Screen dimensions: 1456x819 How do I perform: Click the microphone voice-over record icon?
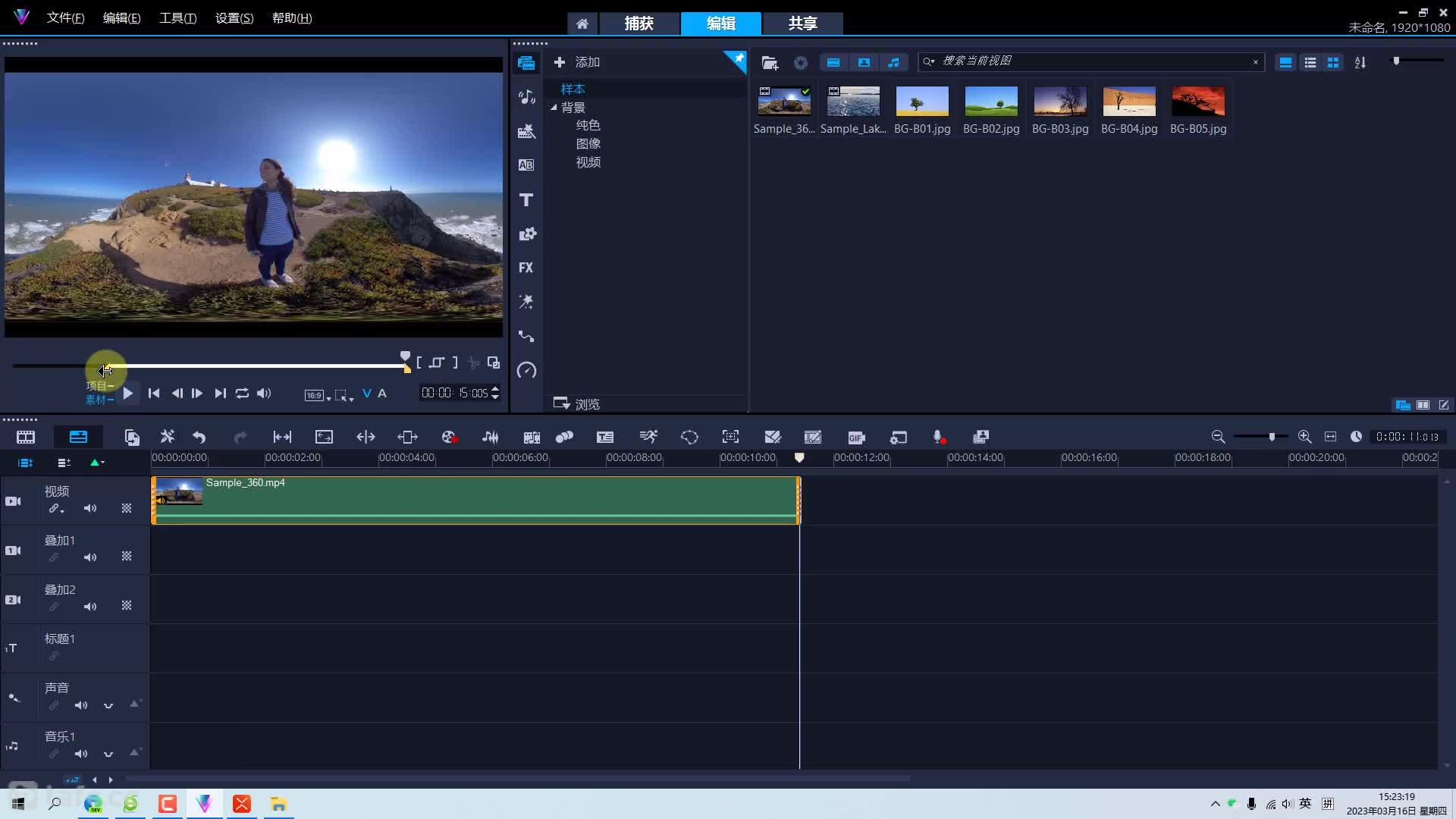click(x=939, y=437)
